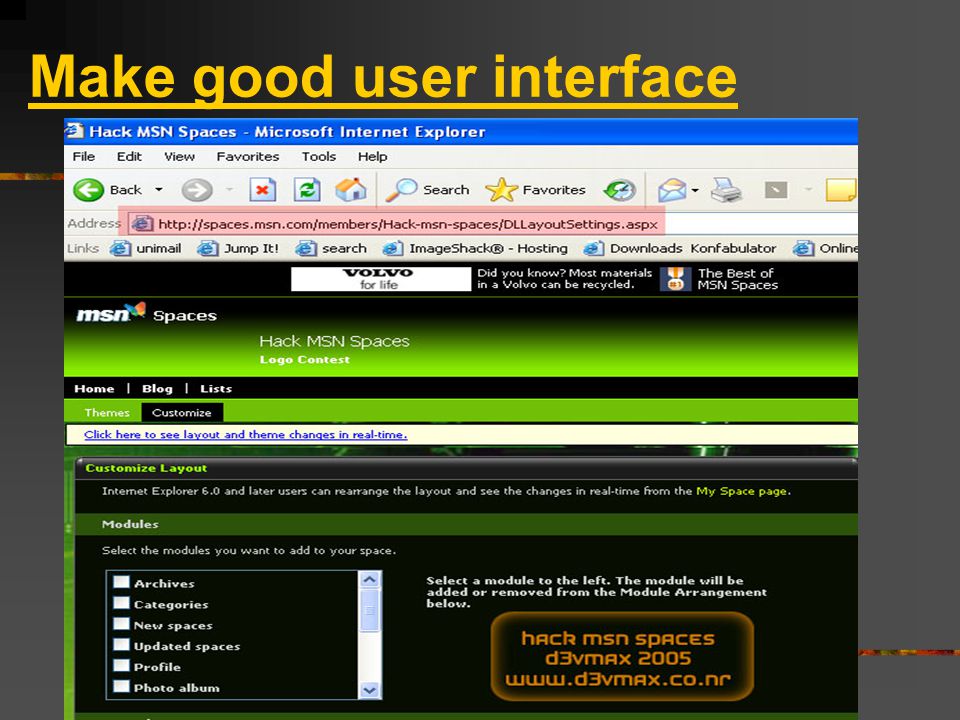The image size is (960, 720).
Task: Open the Tools menu
Action: click(x=318, y=157)
